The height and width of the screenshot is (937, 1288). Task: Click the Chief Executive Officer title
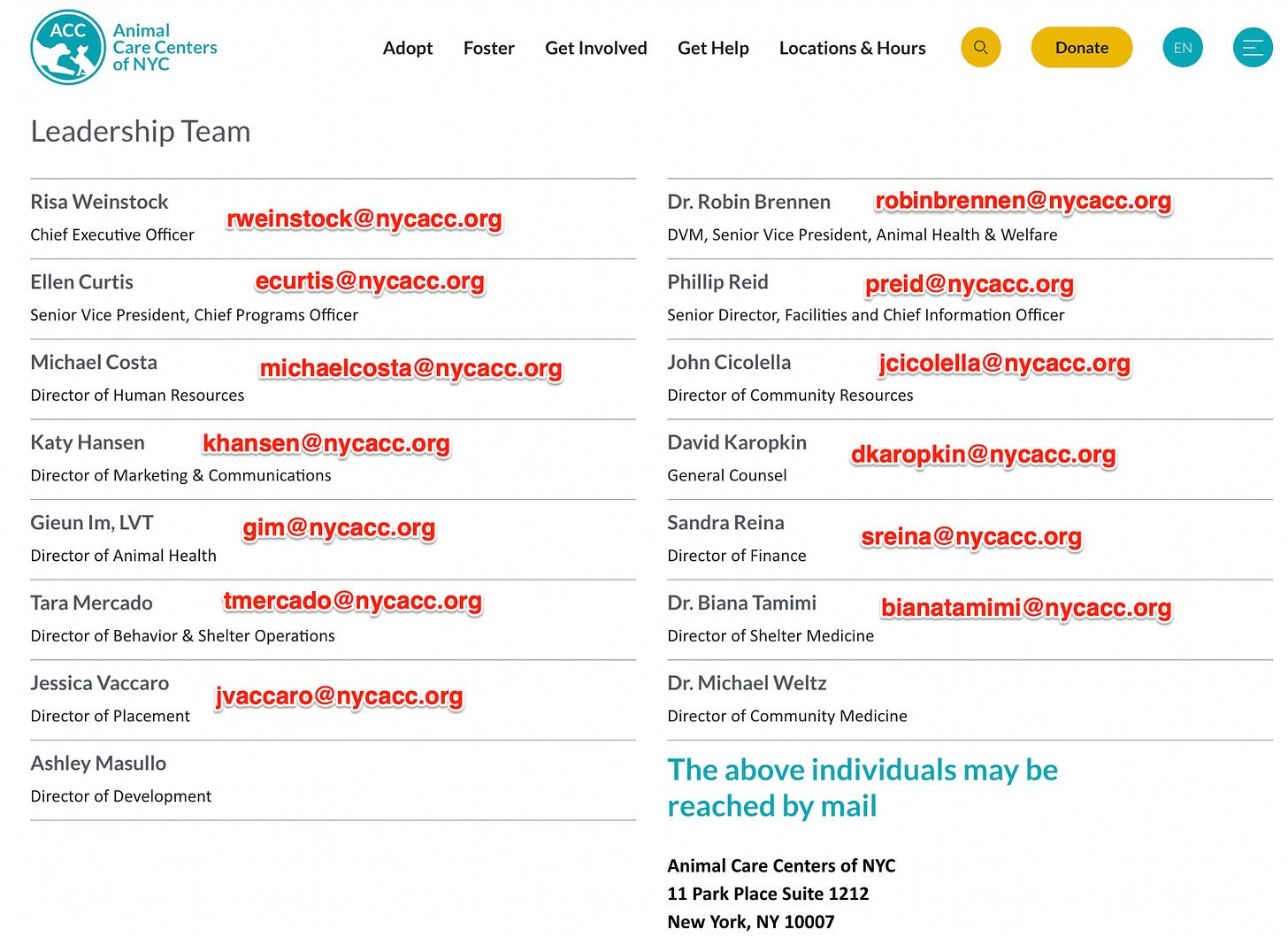[112, 234]
